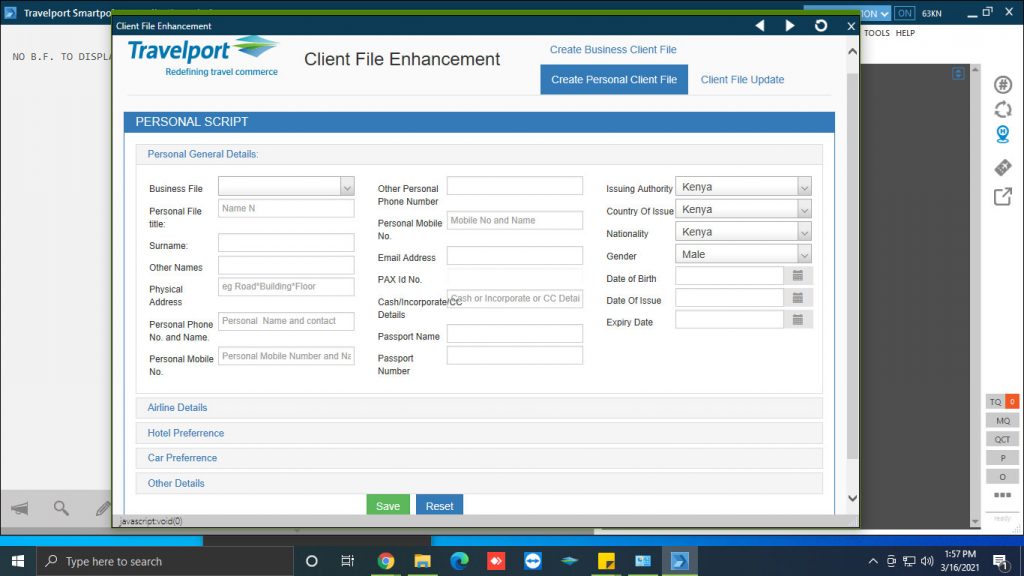Click the taskbar search box
The width and height of the screenshot is (1024, 576).
(x=165, y=561)
